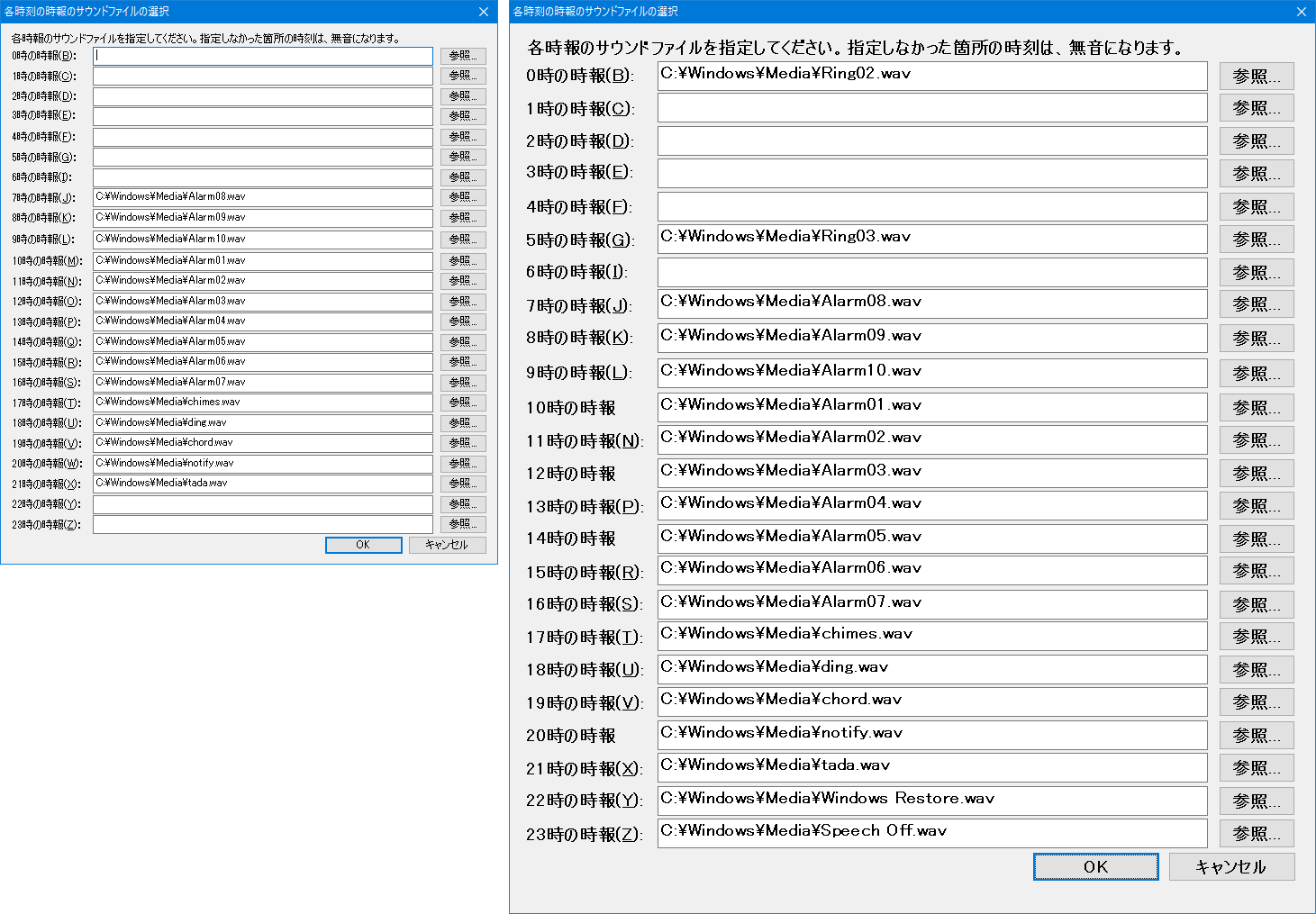This screenshot has height=914, width=1316.
Task: Focus the Alarm10.wav field in right dialog
Action: point(932,373)
